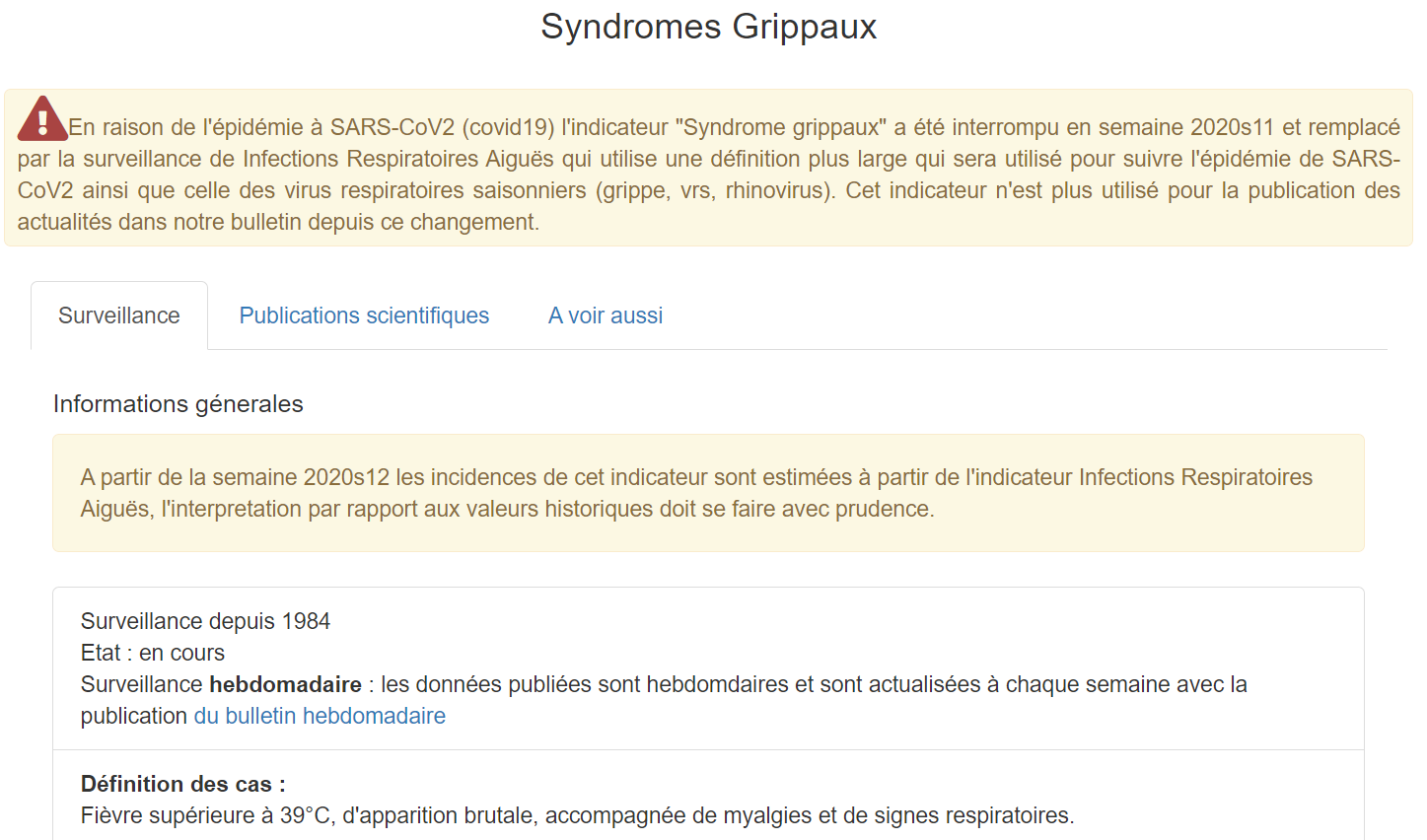This screenshot has width=1427, height=840.
Task: Click the SARS-CoV2 interruption warning banner text
Action: click(708, 175)
